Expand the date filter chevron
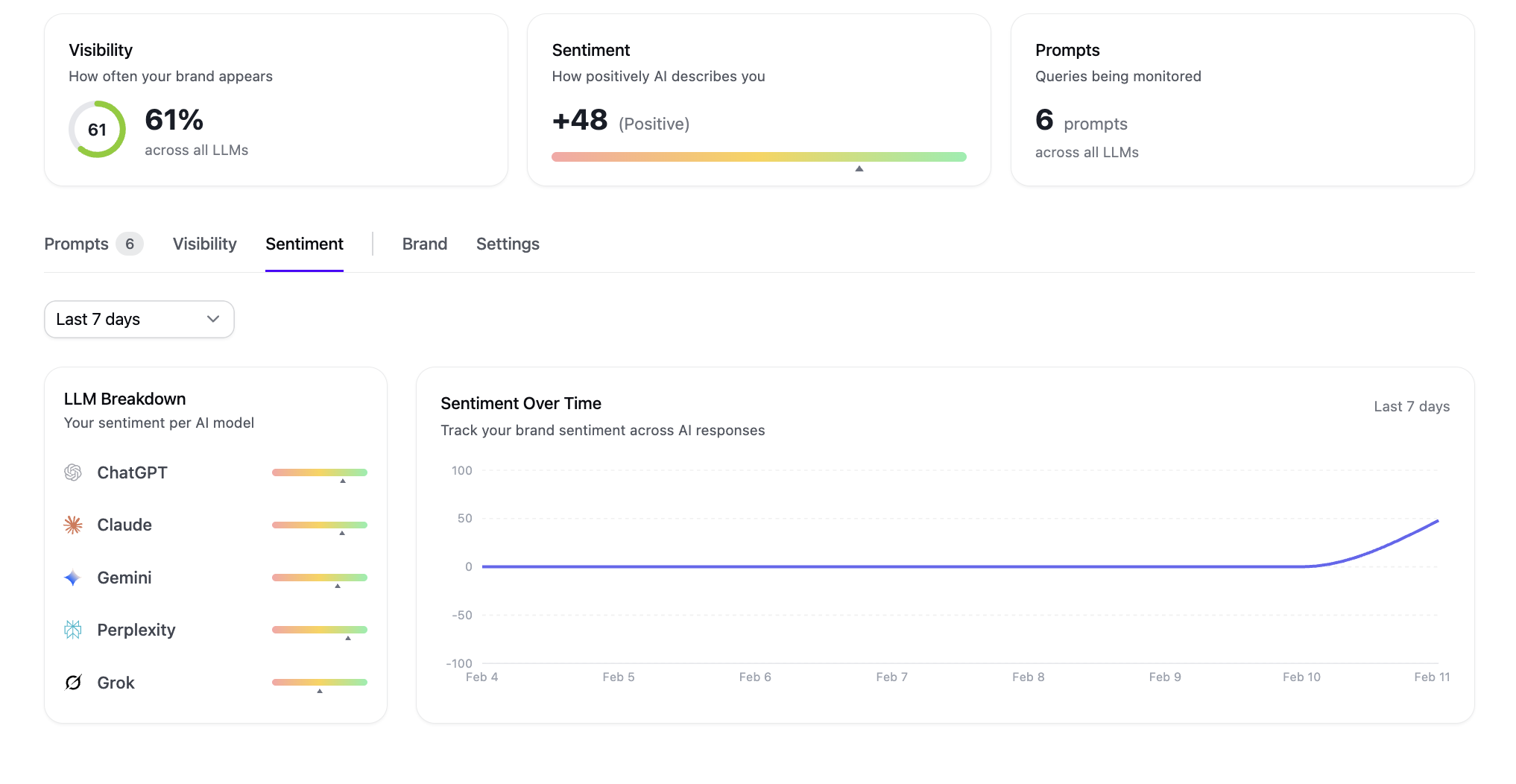This screenshot has height=784, width=1516. 212,319
